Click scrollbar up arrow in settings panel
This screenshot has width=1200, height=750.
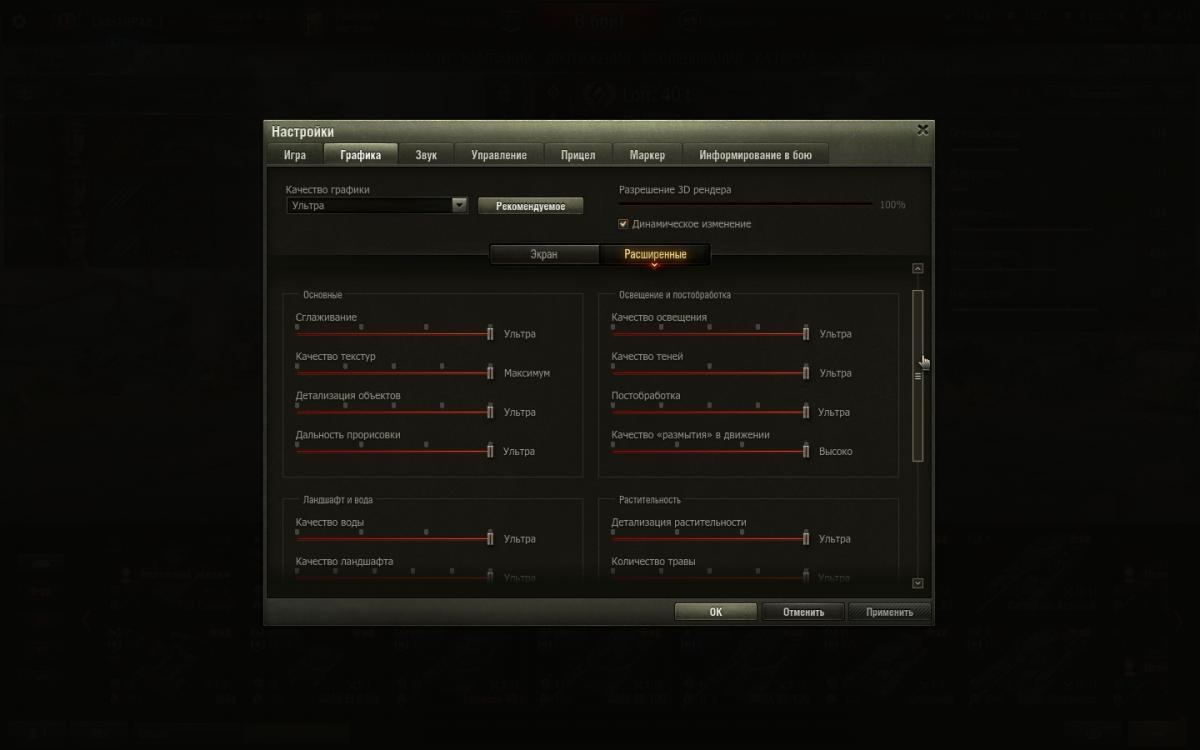918,268
